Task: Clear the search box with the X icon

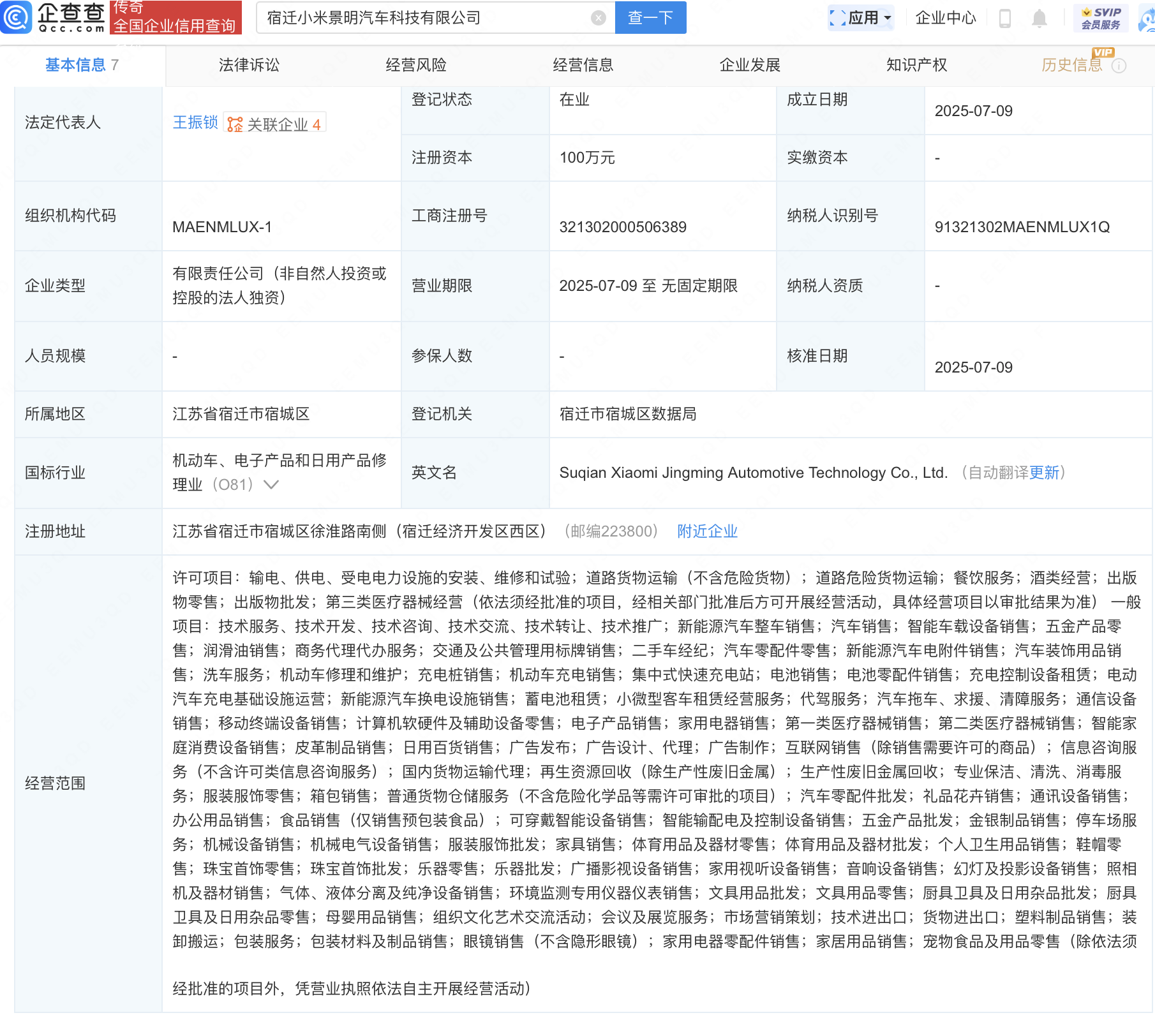Action: click(598, 18)
